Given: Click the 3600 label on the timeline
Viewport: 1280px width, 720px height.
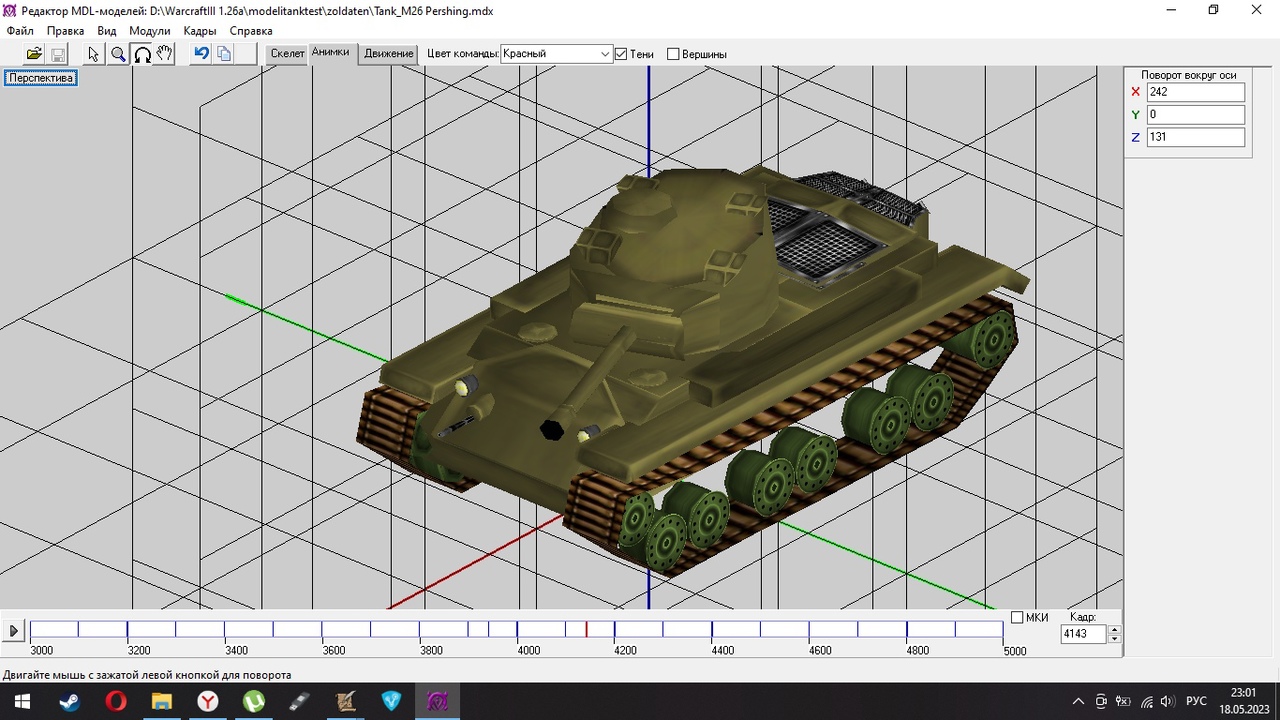Looking at the screenshot, I should [334, 650].
